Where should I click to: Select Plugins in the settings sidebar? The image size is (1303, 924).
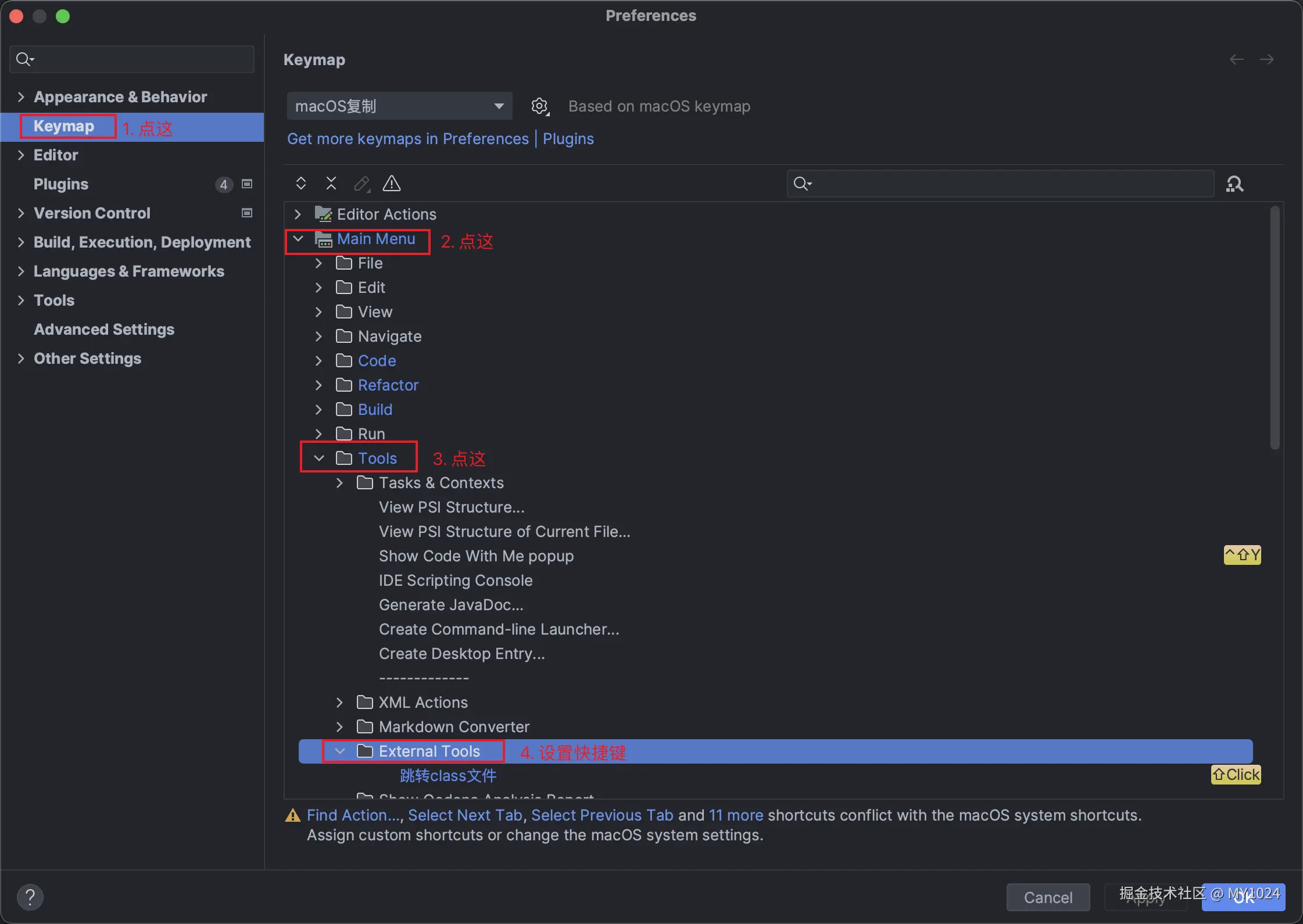[x=61, y=184]
